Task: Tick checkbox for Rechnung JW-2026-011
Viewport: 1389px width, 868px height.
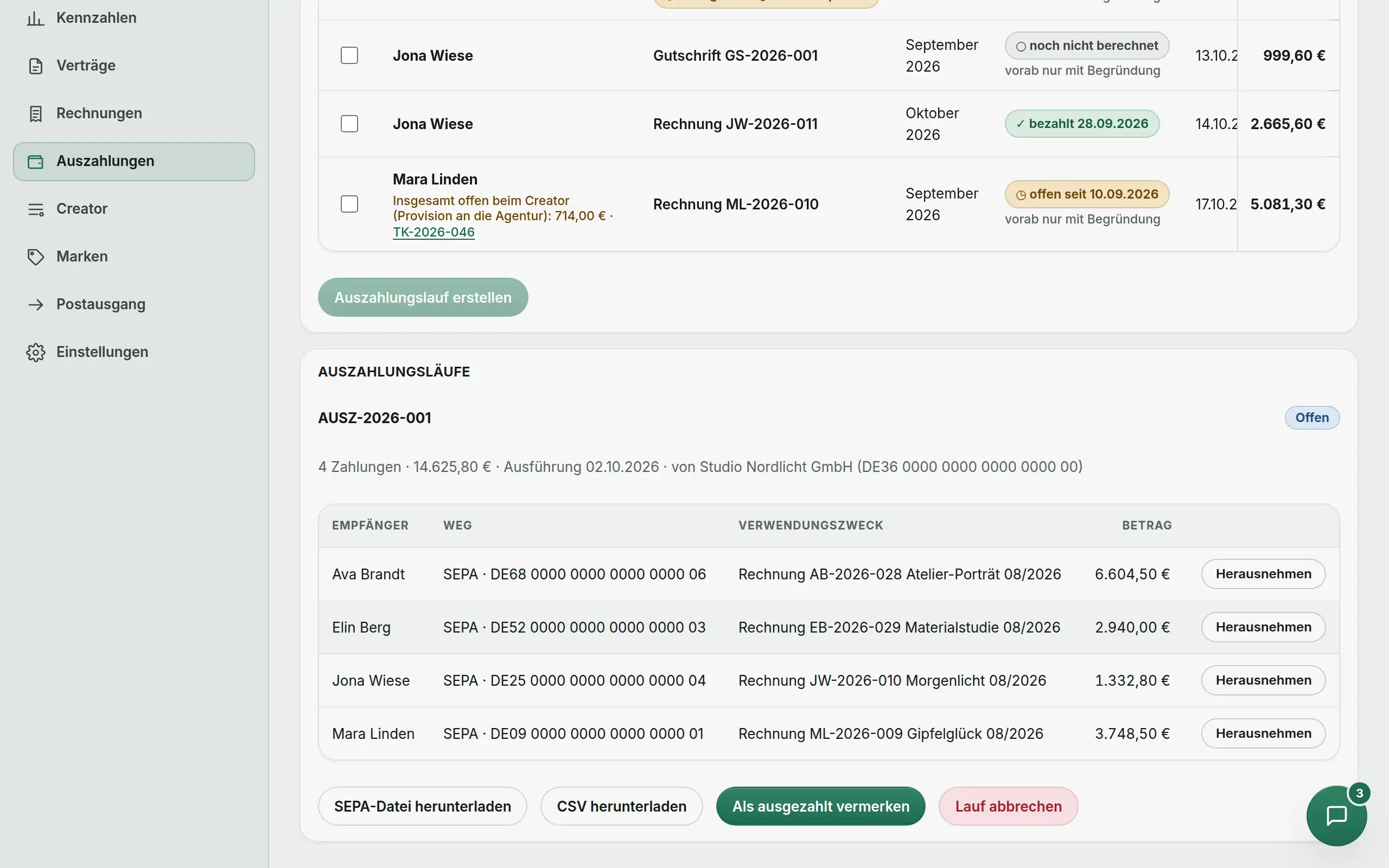Action: point(349,124)
